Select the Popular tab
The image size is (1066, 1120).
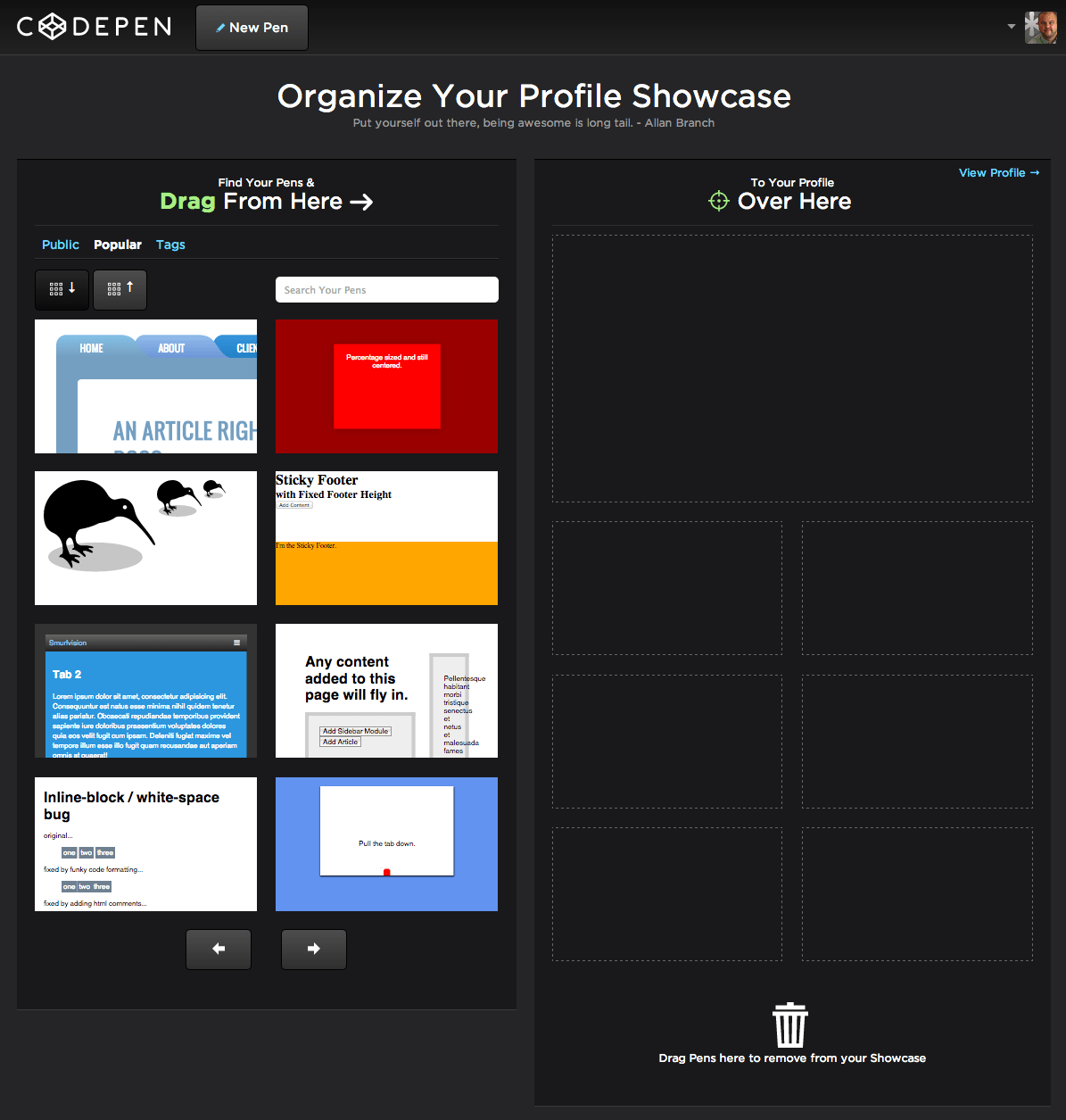click(x=117, y=244)
